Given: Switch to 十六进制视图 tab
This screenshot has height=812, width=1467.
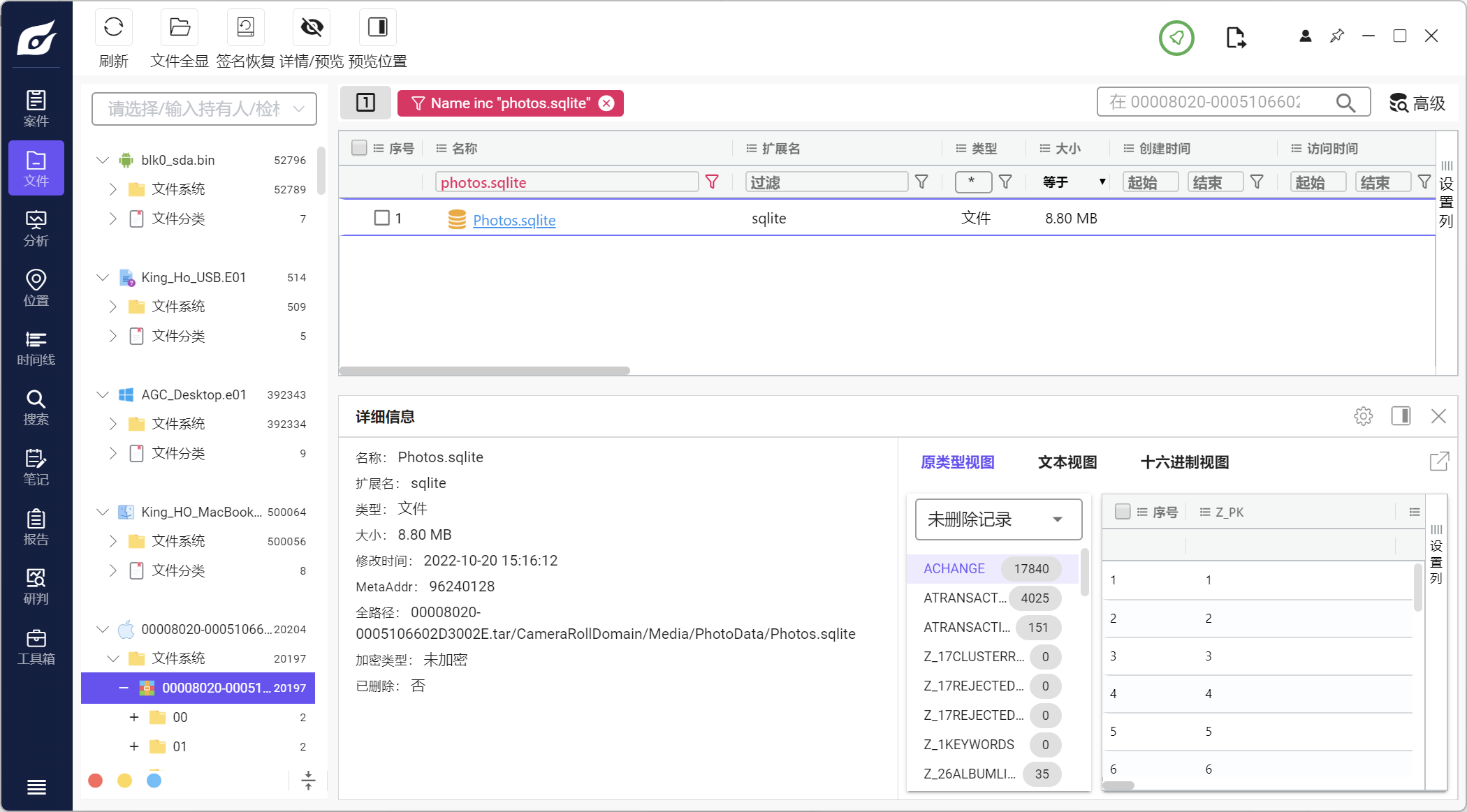Looking at the screenshot, I should pyautogui.click(x=1185, y=462).
